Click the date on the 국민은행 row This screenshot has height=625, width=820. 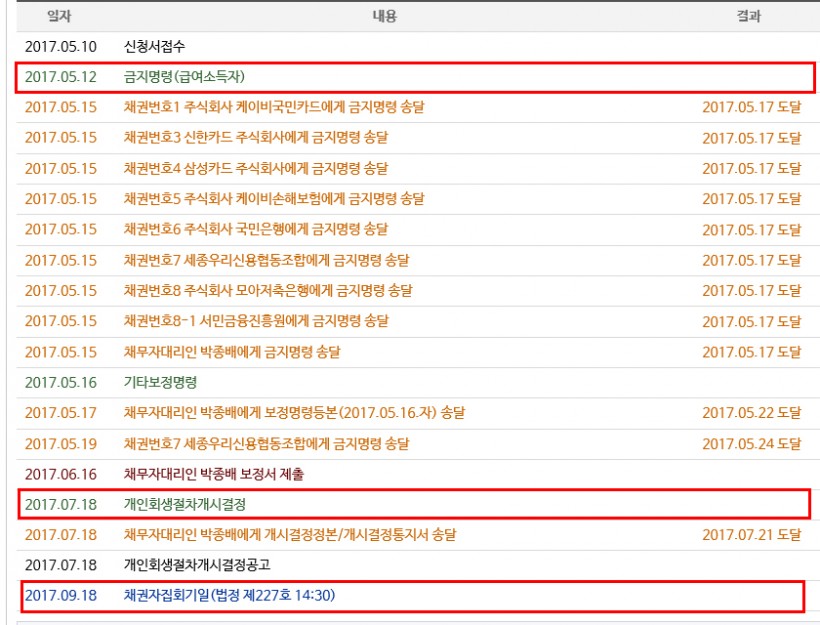[x=61, y=229]
